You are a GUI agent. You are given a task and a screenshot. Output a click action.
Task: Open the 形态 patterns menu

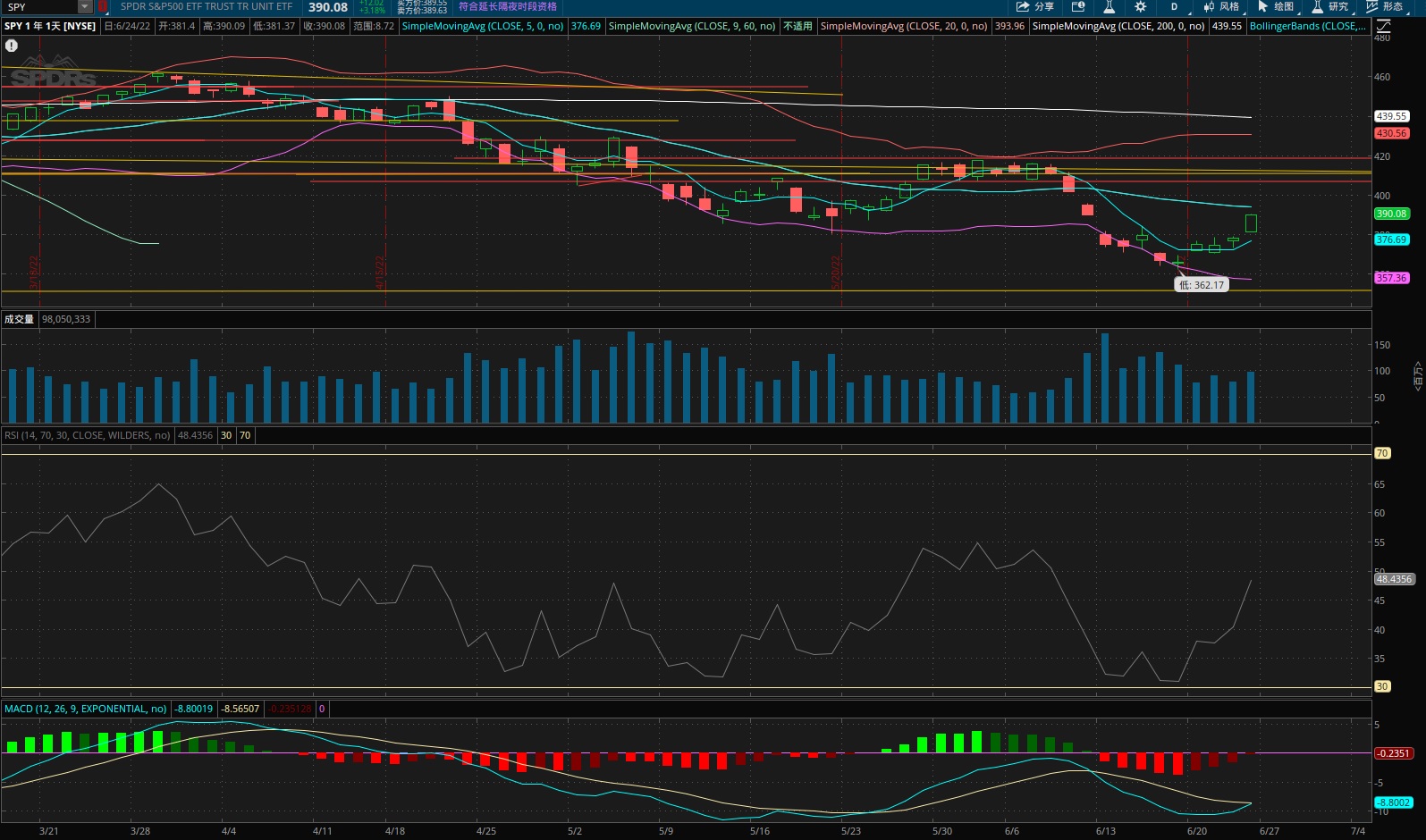click(1385, 6)
